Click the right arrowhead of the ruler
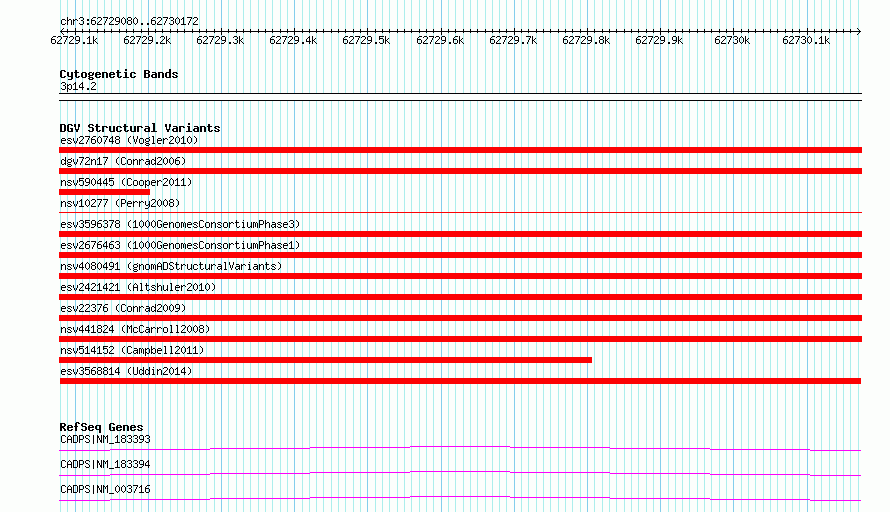This screenshot has height=512, width=890. coord(859,31)
